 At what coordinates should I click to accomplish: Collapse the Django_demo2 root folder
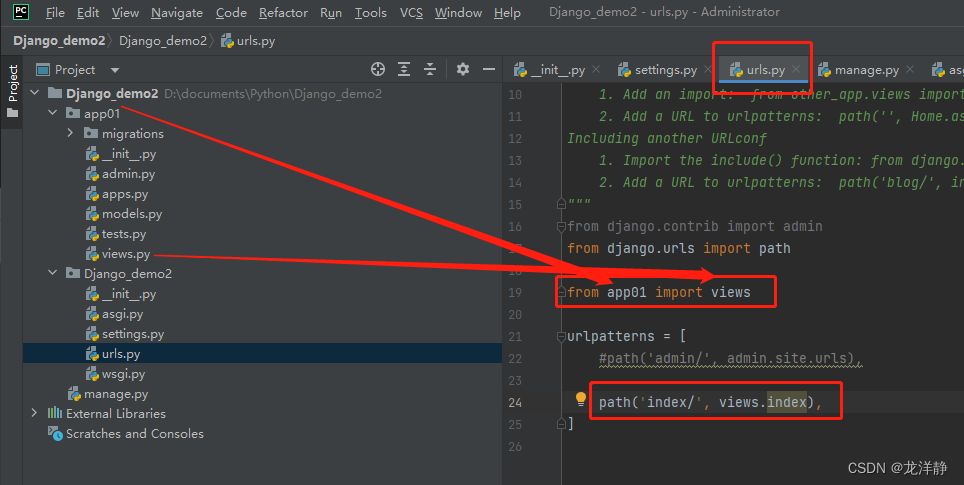pyautogui.click(x=34, y=93)
